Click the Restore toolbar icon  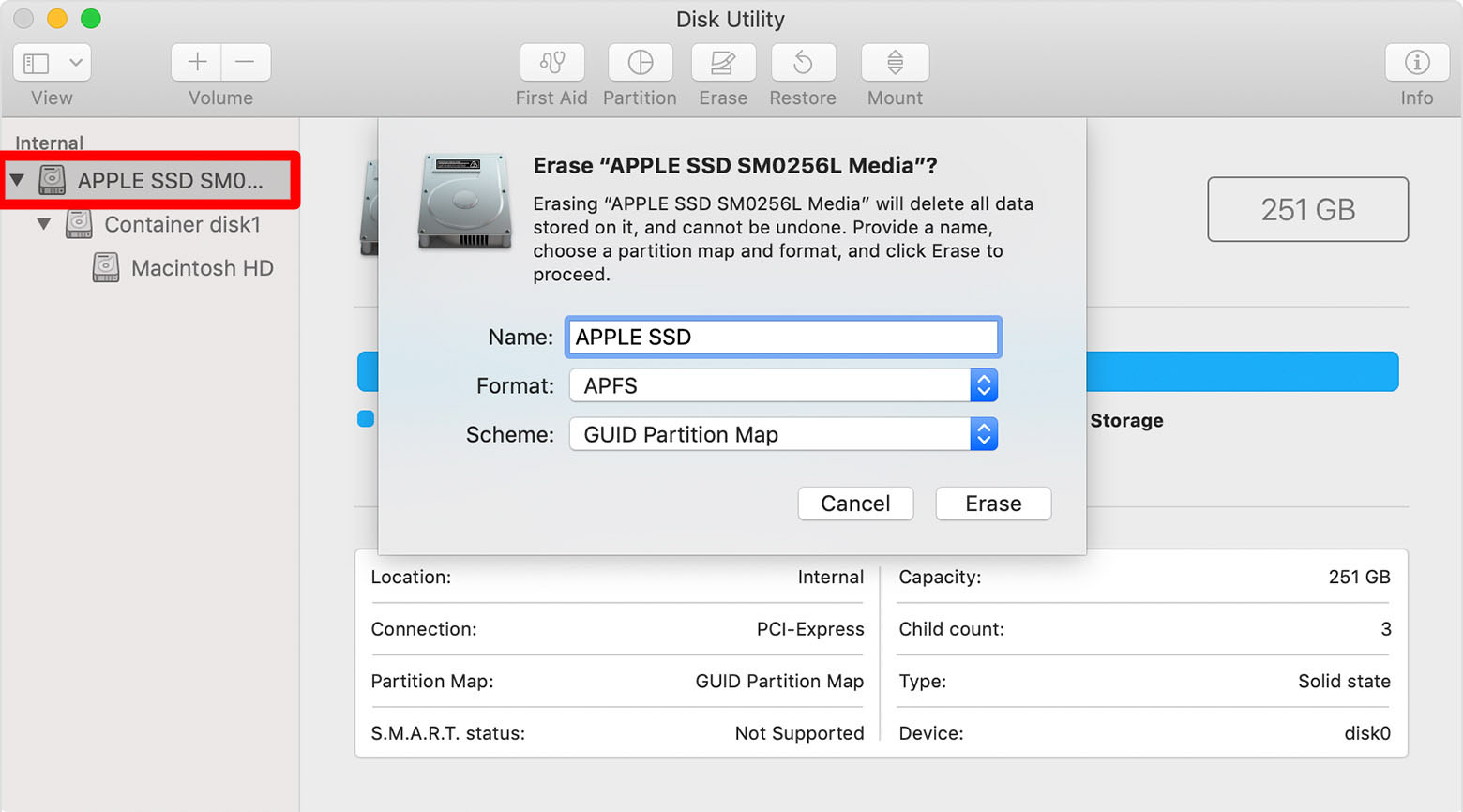pos(804,63)
